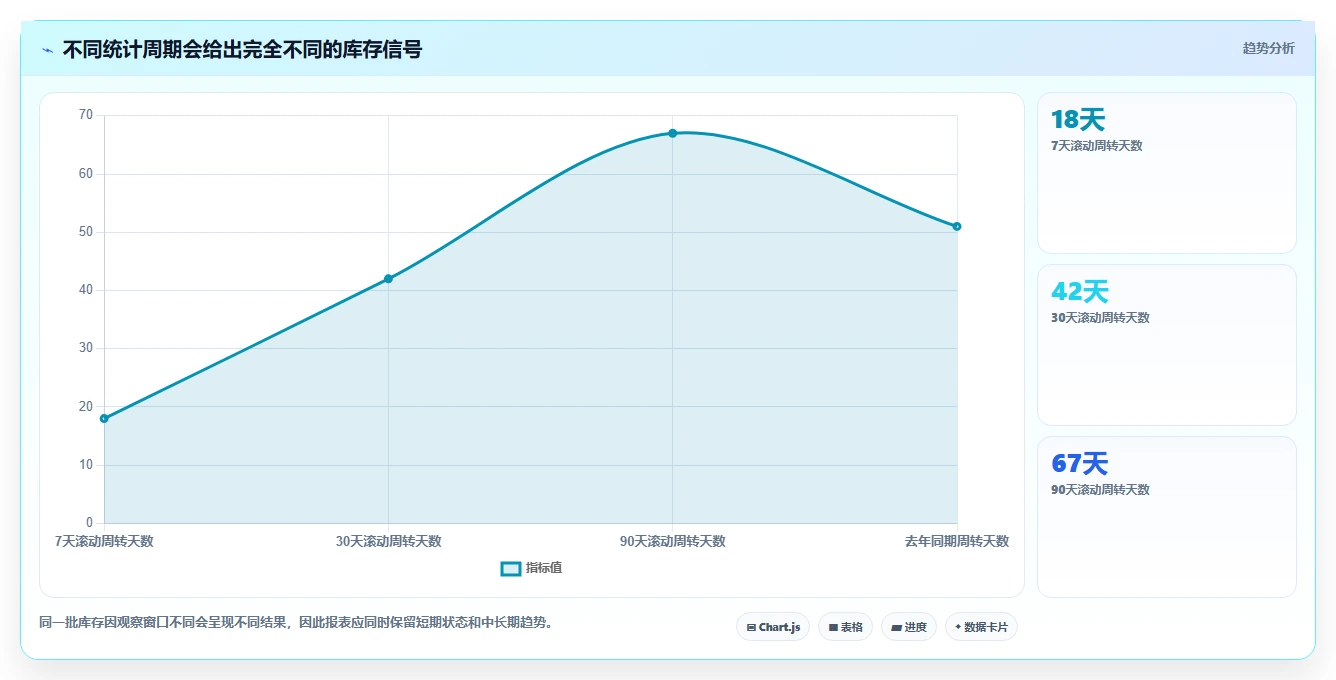The image size is (1336, 680).
Task: Click the 90天滚动周转天数 card caption
Action: tap(1100, 490)
